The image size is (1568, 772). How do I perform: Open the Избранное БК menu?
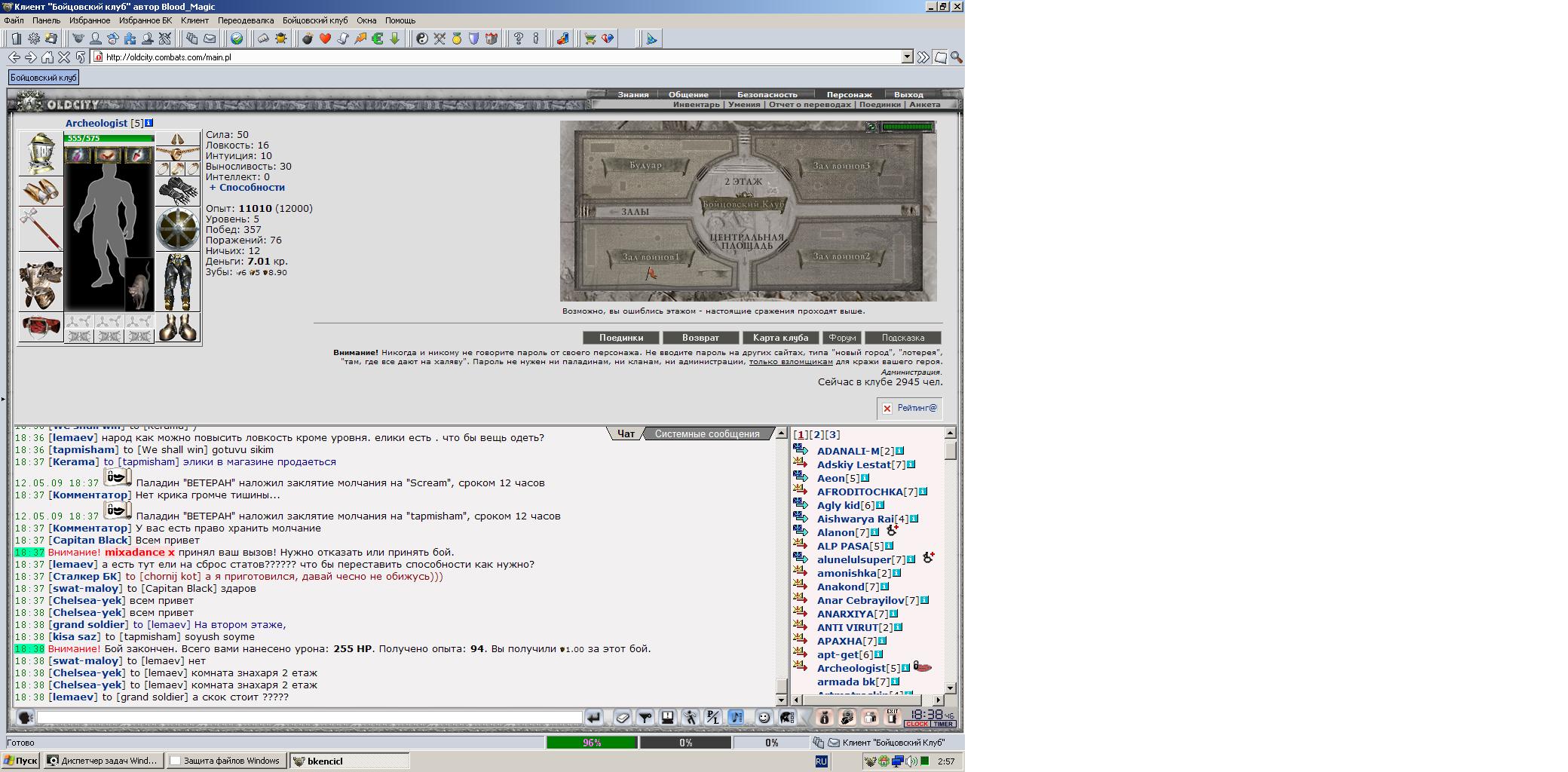(x=145, y=20)
